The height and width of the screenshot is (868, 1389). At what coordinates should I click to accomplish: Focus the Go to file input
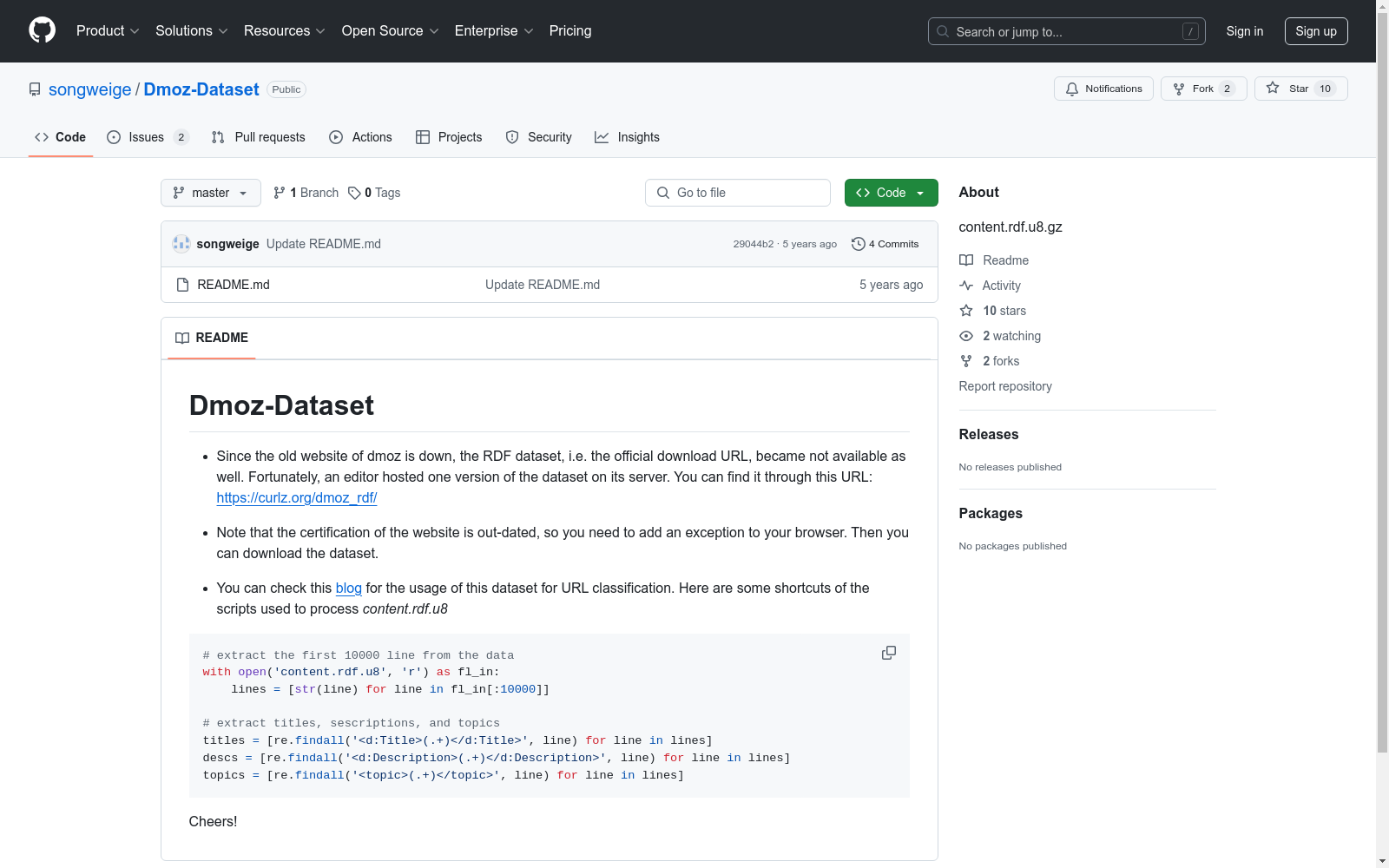pyautogui.click(x=738, y=193)
